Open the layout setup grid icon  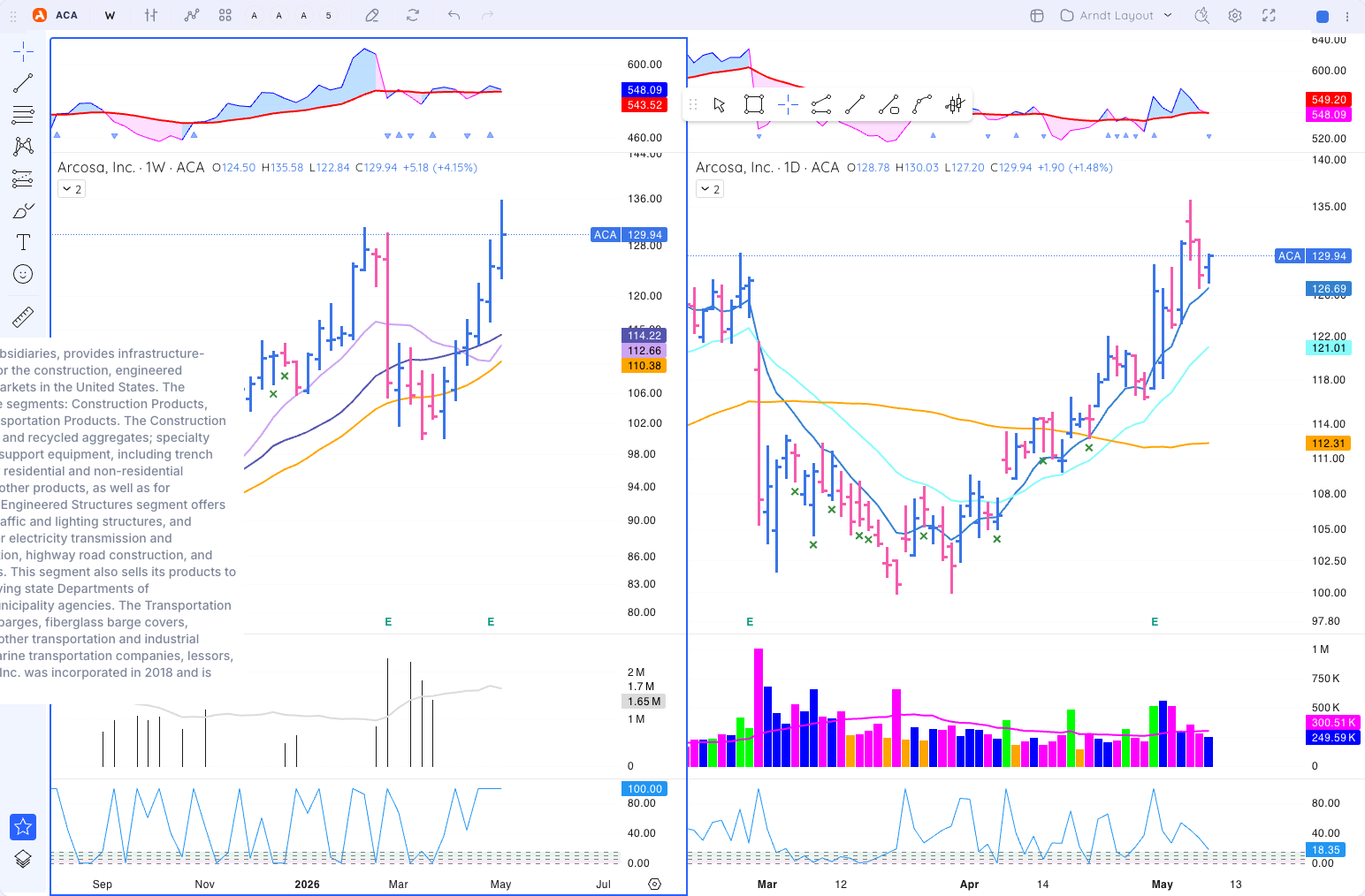[1037, 15]
